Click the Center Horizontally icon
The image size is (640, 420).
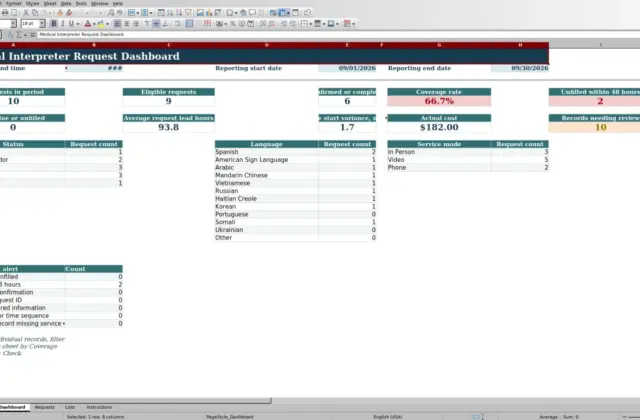click(x=127, y=24)
